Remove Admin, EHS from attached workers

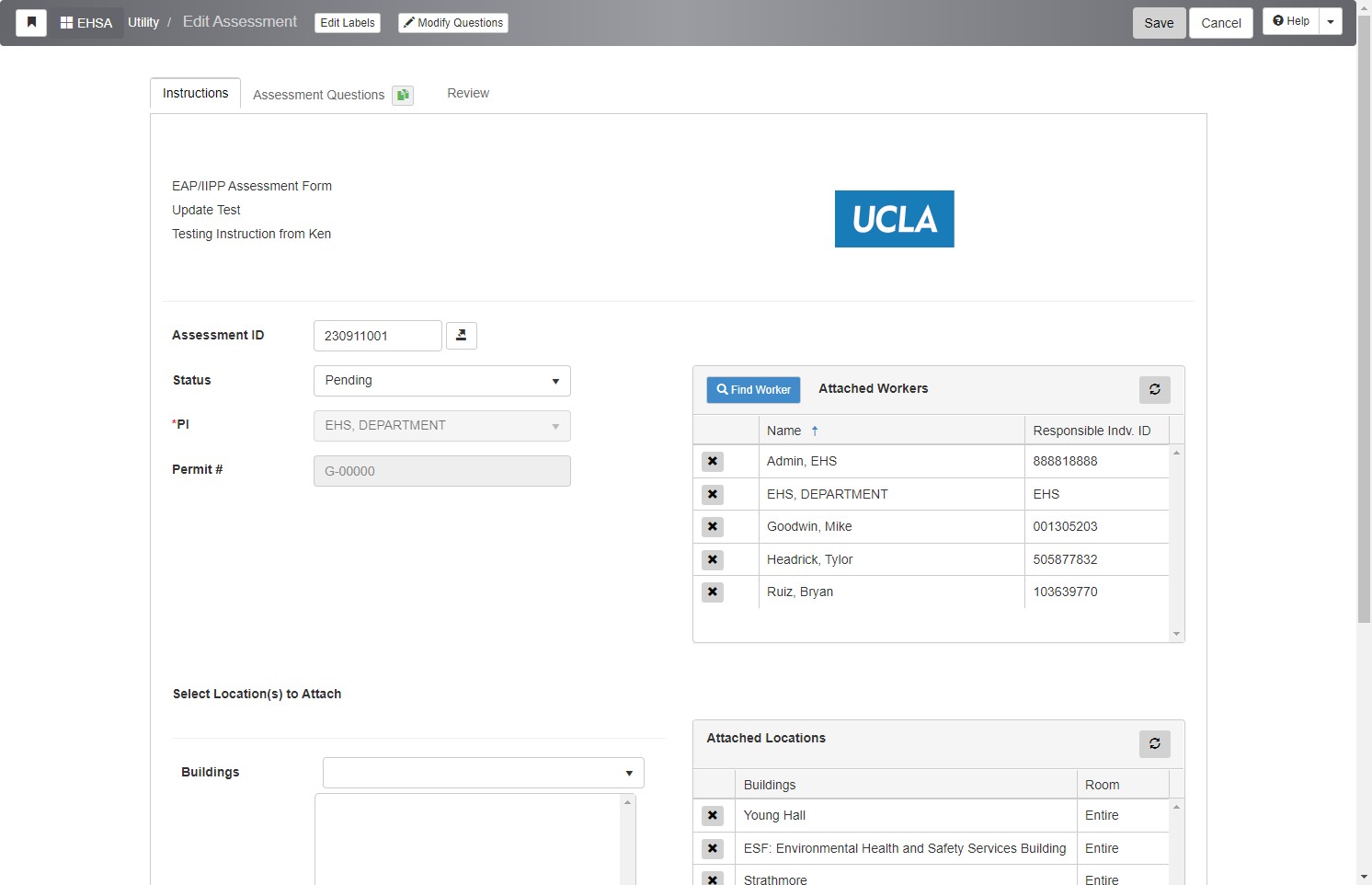[x=713, y=462]
